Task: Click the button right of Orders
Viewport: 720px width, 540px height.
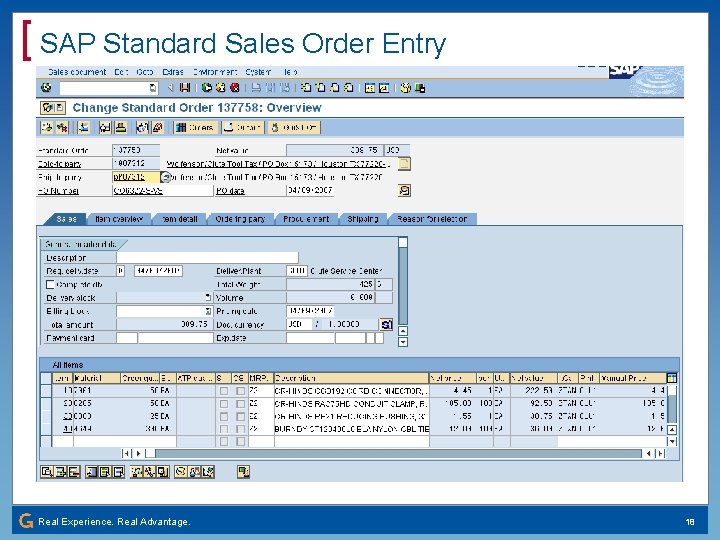Action: click(243, 128)
